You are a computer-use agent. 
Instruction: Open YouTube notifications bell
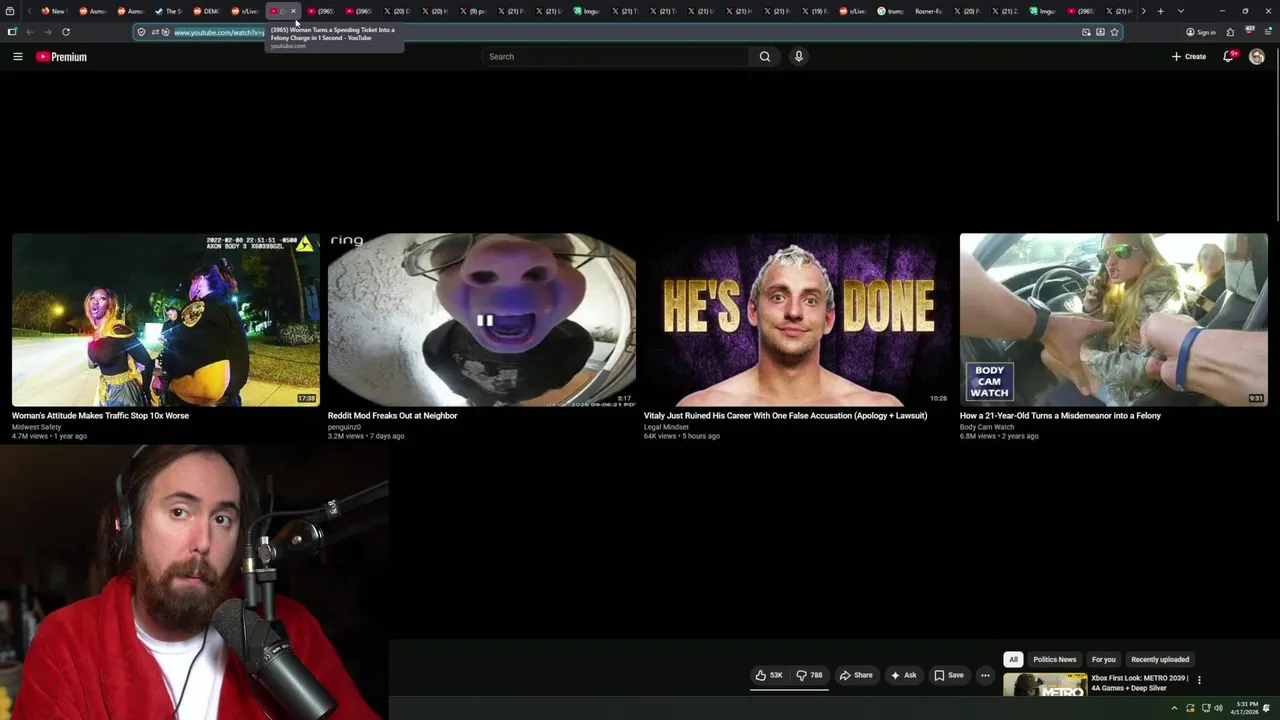[1229, 57]
